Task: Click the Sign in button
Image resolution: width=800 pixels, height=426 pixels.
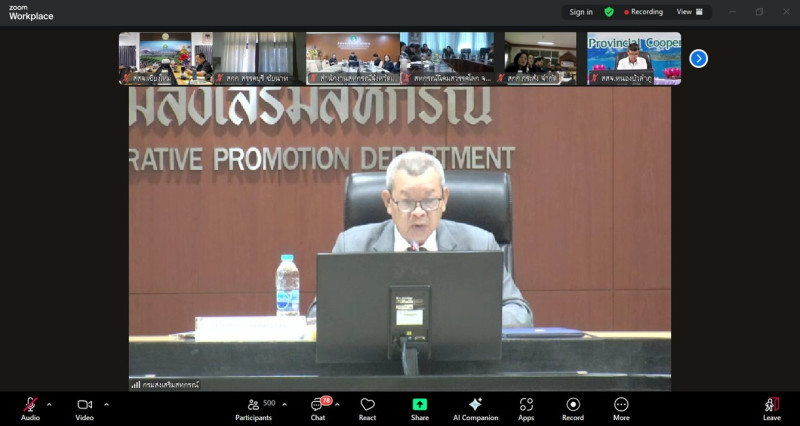Action: pyautogui.click(x=581, y=12)
